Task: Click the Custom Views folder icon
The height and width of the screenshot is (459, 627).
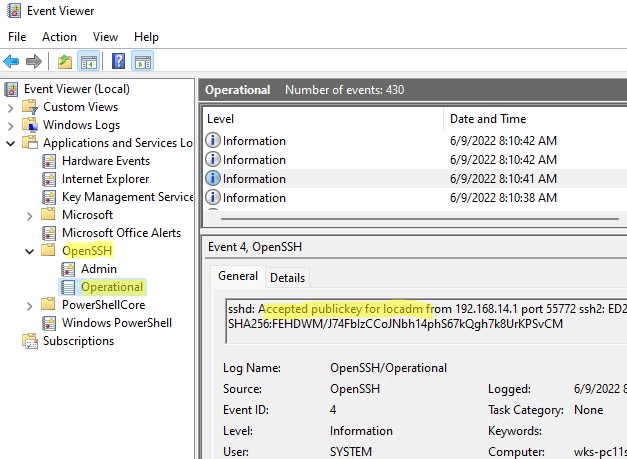Action: (x=30, y=107)
